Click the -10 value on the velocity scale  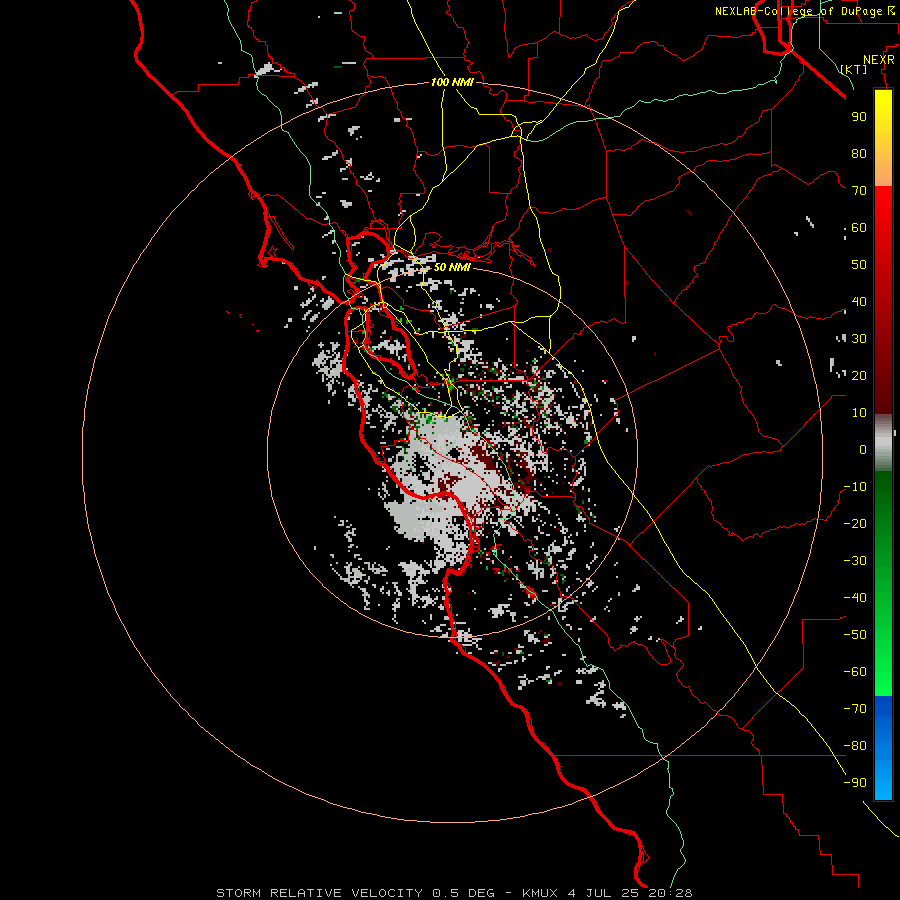pyautogui.click(x=855, y=487)
